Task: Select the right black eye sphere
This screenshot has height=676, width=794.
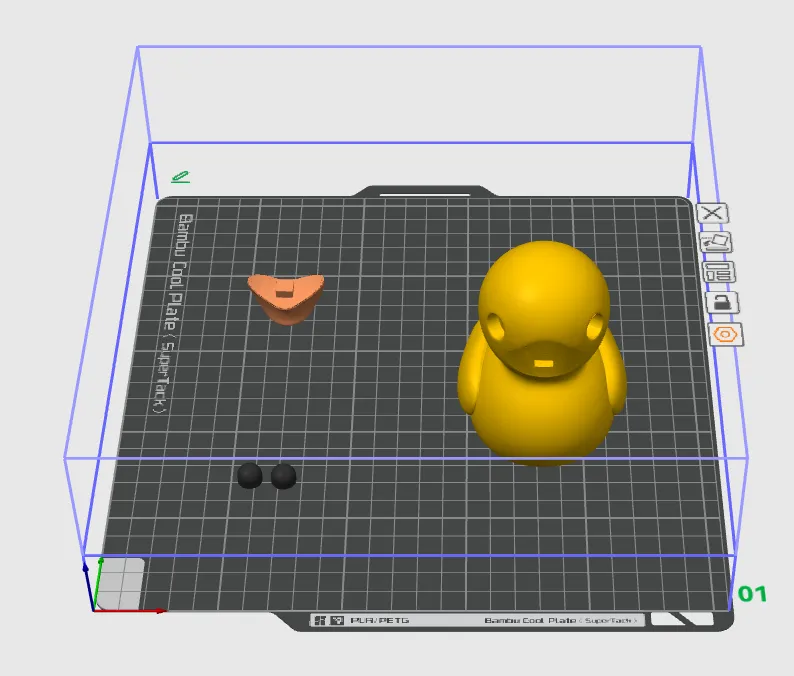Action: tap(284, 476)
